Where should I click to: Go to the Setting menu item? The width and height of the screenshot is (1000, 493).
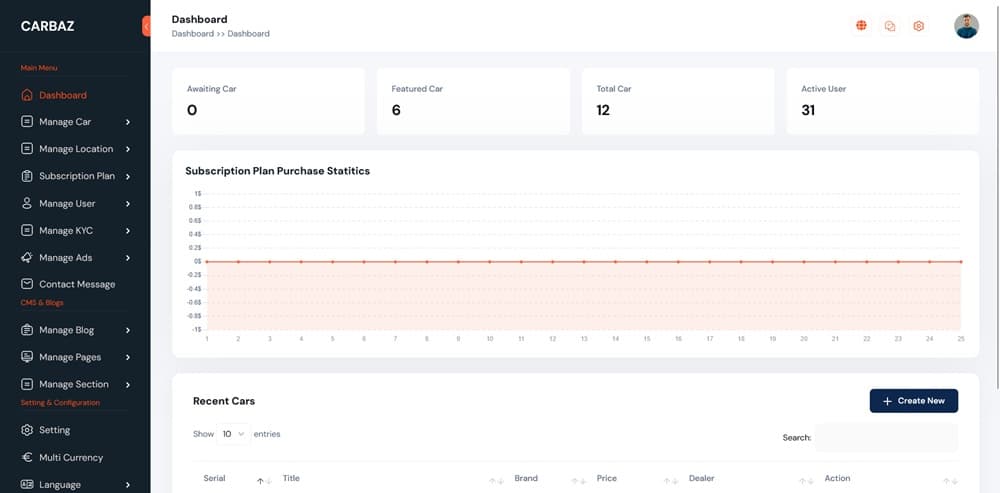pyautogui.click(x=54, y=430)
